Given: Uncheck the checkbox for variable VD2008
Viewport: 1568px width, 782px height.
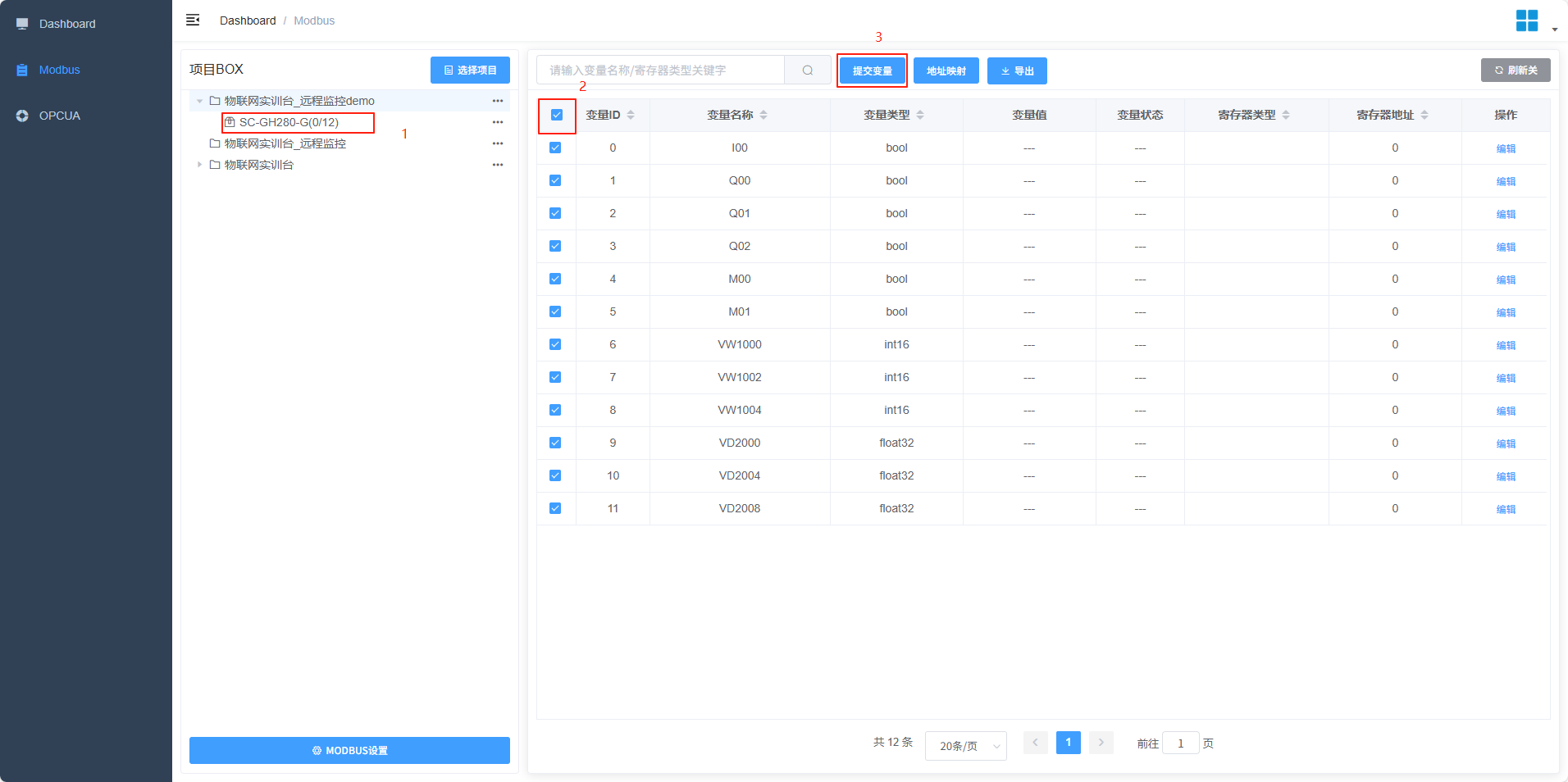Looking at the screenshot, I should [555, 508].
